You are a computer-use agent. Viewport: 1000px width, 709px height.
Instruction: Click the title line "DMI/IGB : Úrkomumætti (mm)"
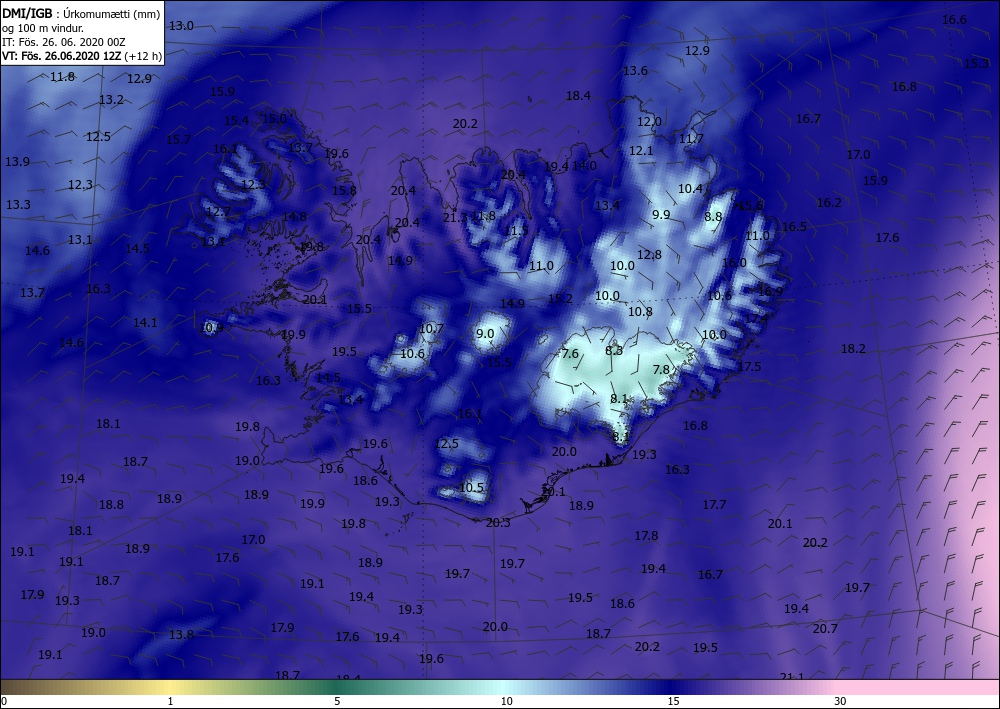click(82, 14)
